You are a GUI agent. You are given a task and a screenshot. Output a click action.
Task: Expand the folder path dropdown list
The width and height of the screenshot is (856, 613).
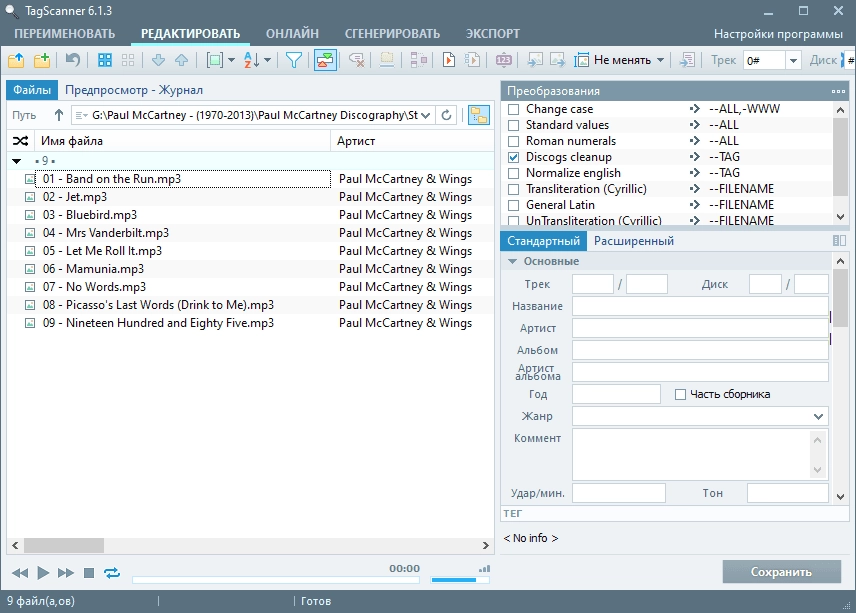[426, 115]
